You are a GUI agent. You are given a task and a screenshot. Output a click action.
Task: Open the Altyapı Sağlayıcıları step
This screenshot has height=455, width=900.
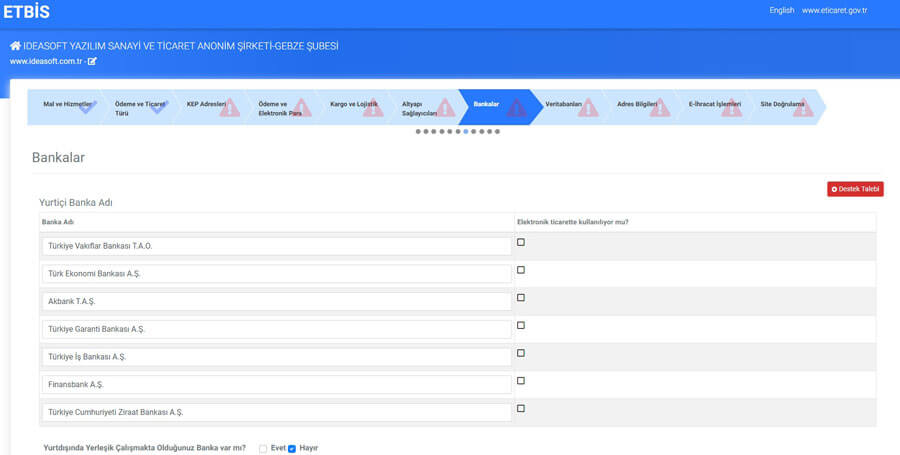coord(424,107)
